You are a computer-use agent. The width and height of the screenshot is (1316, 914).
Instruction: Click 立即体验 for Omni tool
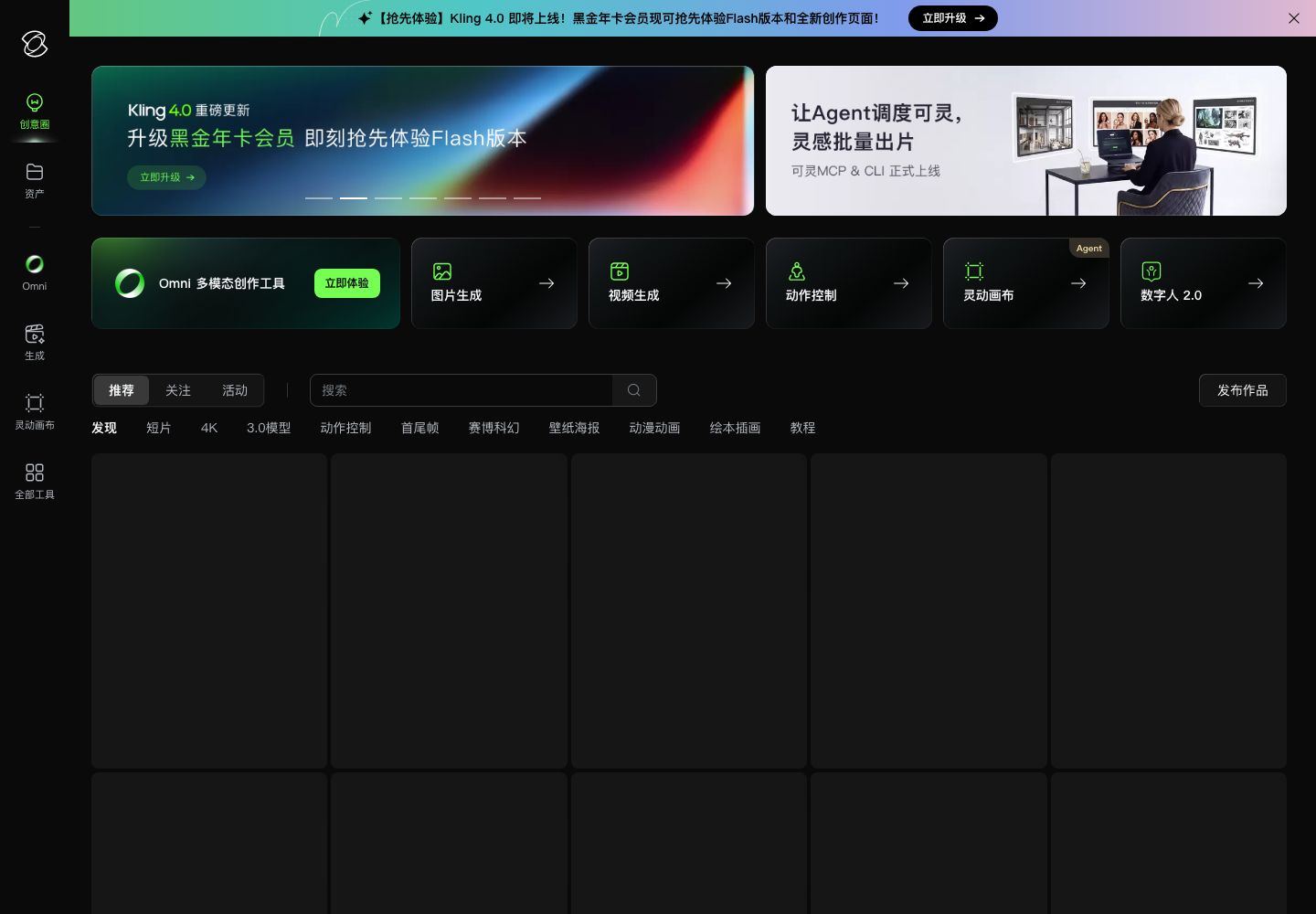coord(347,283)
